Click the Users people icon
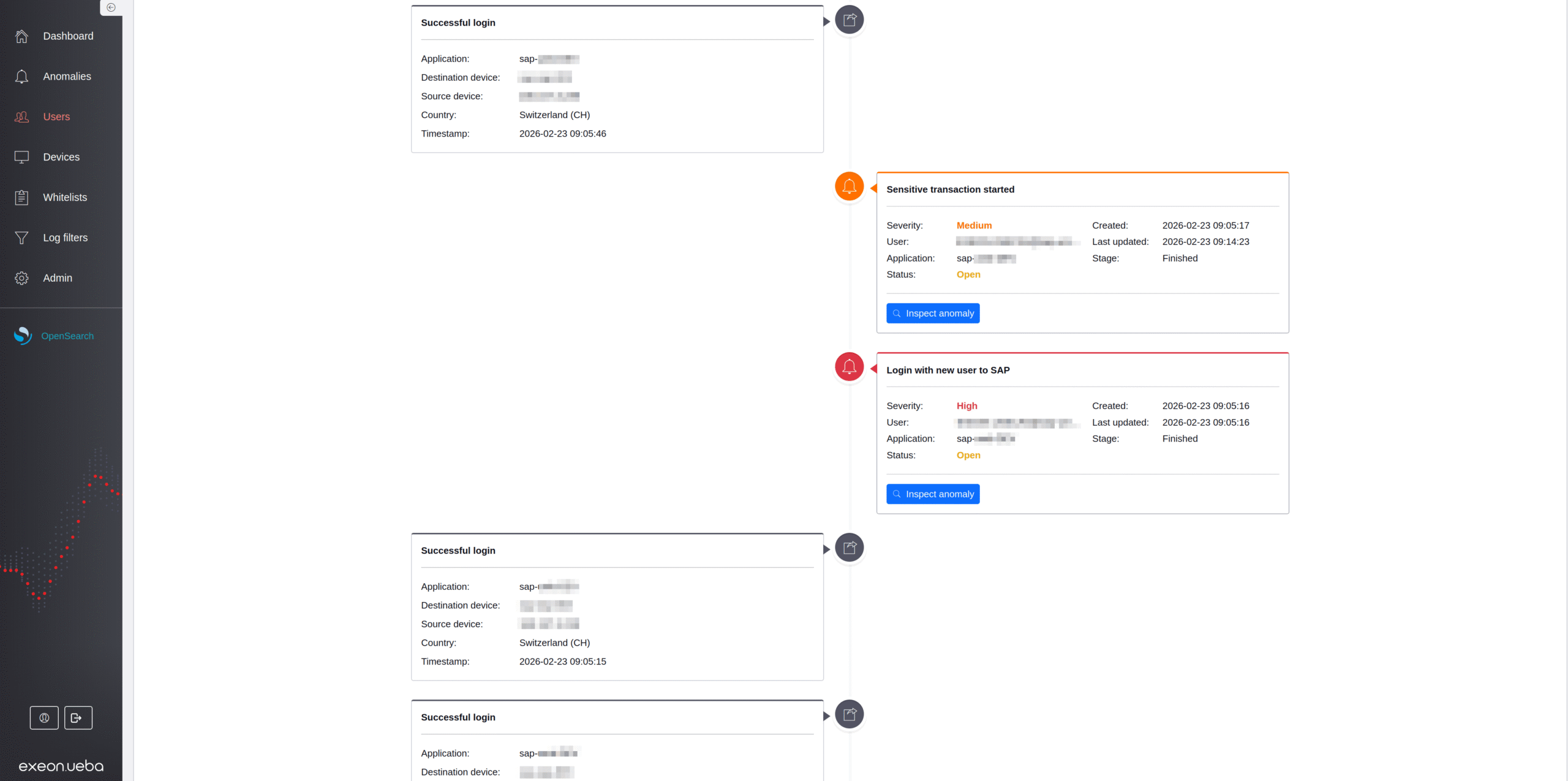 (x=22, y=117)
